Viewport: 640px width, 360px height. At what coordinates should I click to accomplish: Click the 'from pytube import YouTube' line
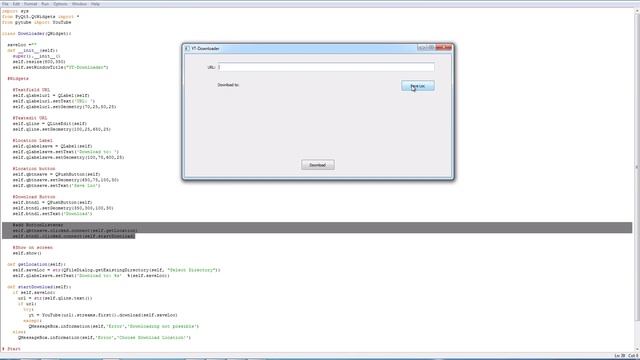(x=36, y=22)
